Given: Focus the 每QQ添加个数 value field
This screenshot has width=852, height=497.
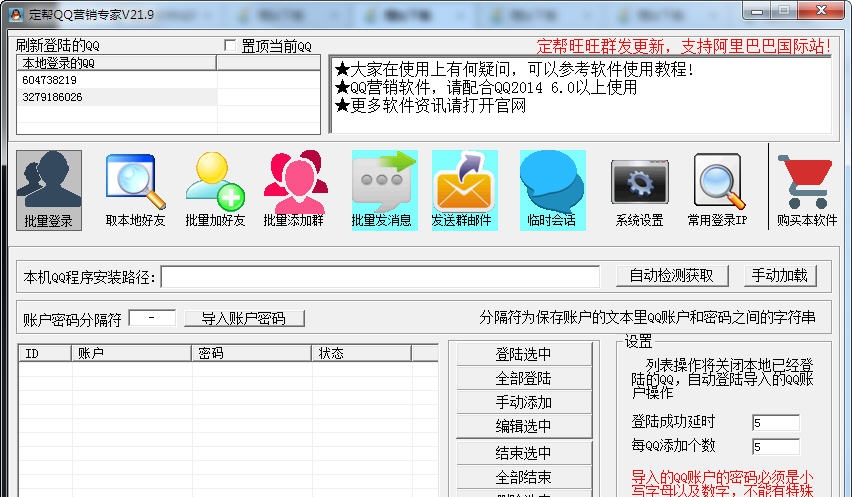Looking at the screenshot, I should click(776, 447).
